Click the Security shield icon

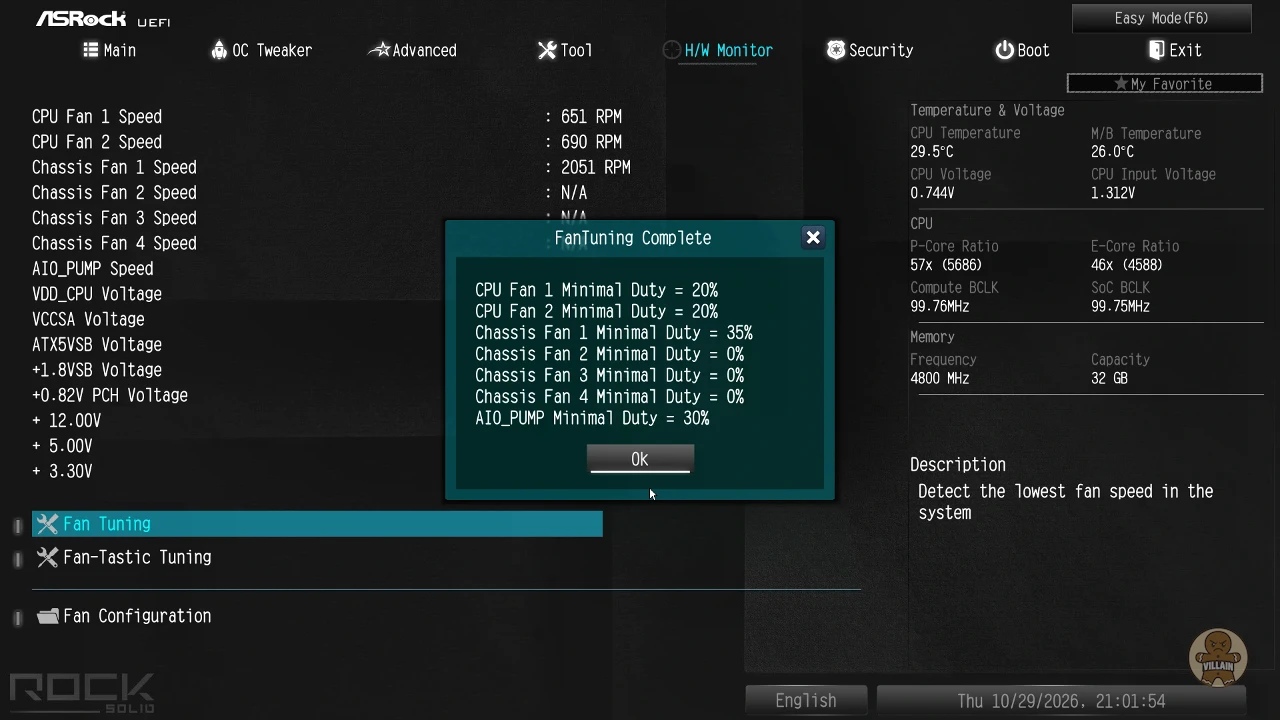coord(836,50)
